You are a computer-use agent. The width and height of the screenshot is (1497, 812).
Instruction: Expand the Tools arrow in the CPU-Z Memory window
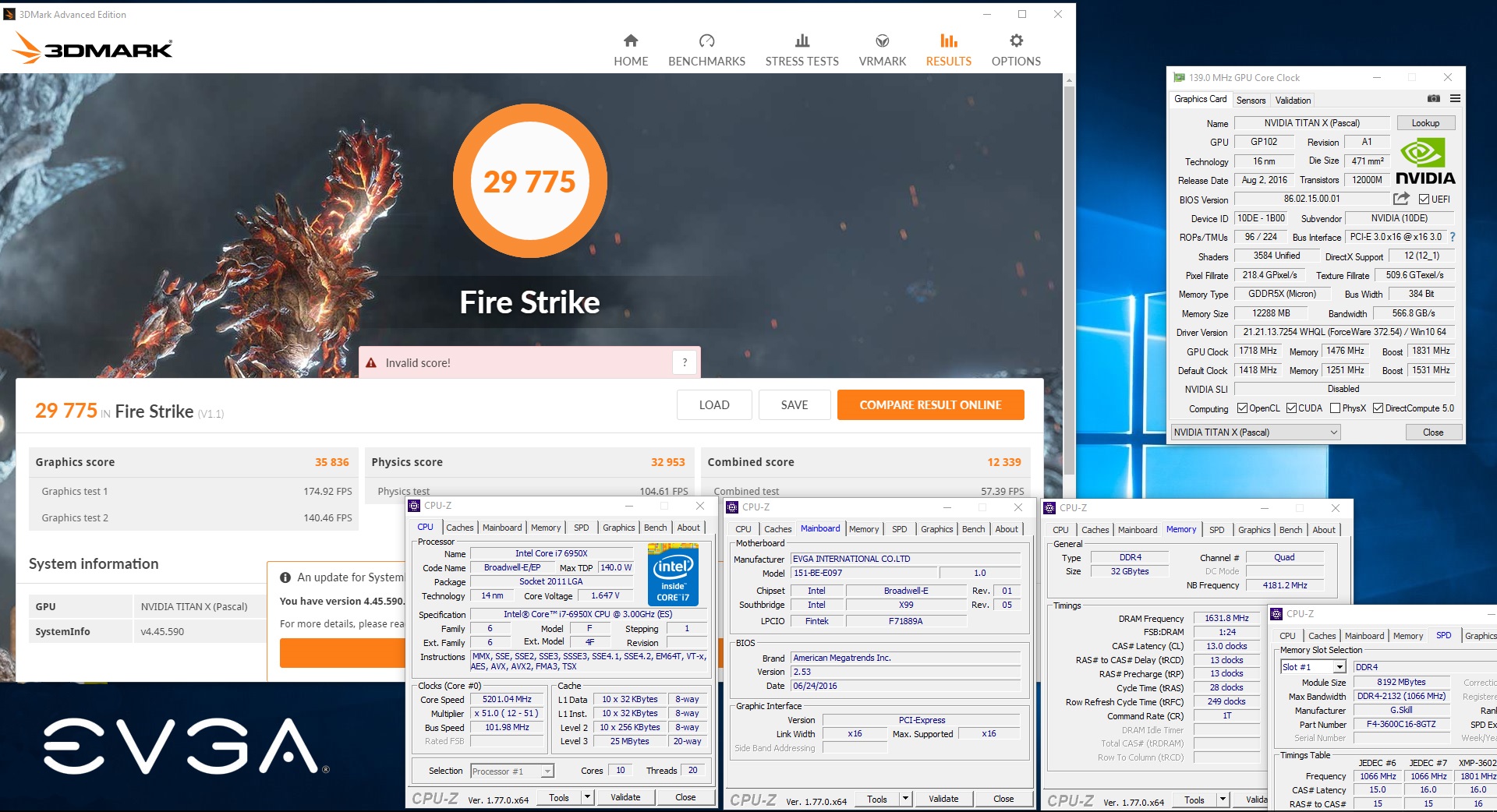coord(1223,800)
